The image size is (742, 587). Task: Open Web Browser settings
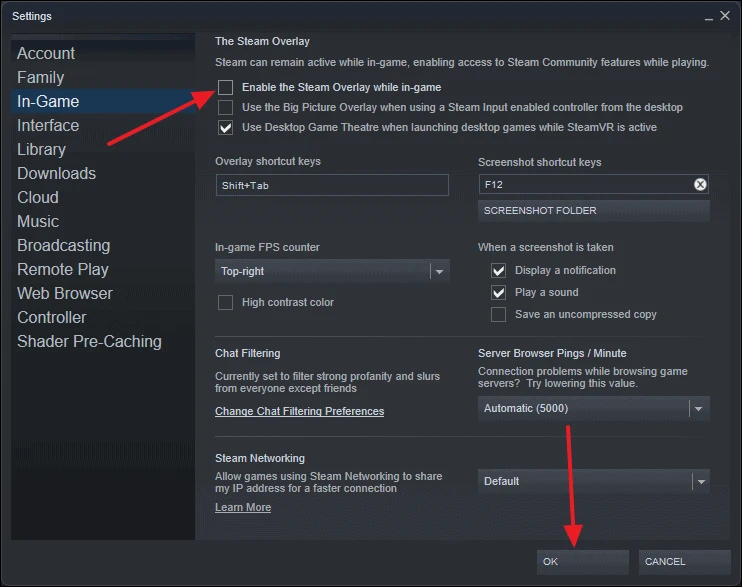[103, 294]
